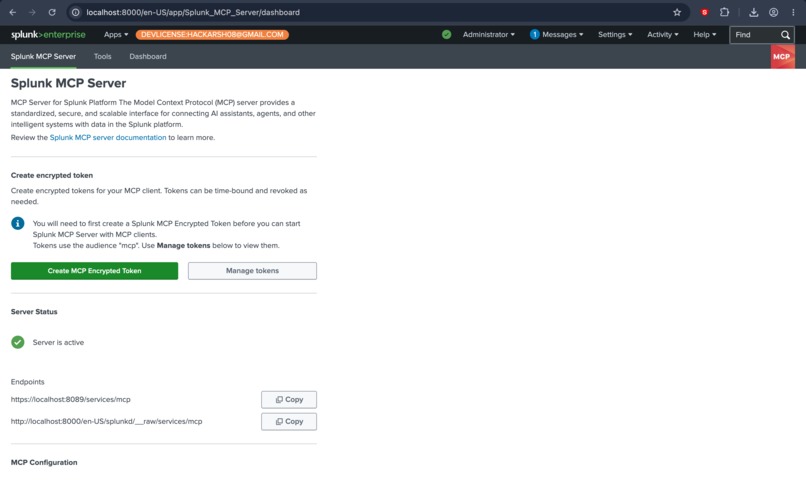806x483 pixels.
Task: Click the red MCP app logo
Action: [x=782, y=57]
